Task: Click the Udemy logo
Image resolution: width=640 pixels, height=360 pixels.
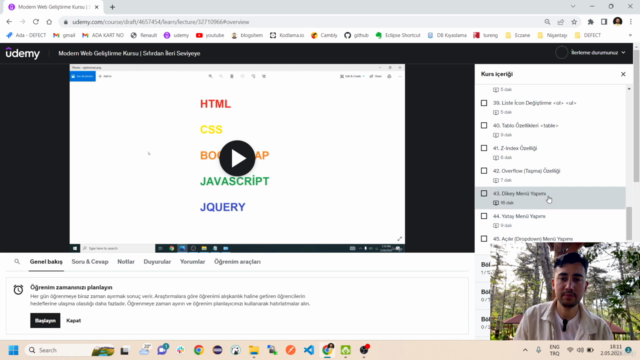Action: pyautogui.click(x=23, y=53)
